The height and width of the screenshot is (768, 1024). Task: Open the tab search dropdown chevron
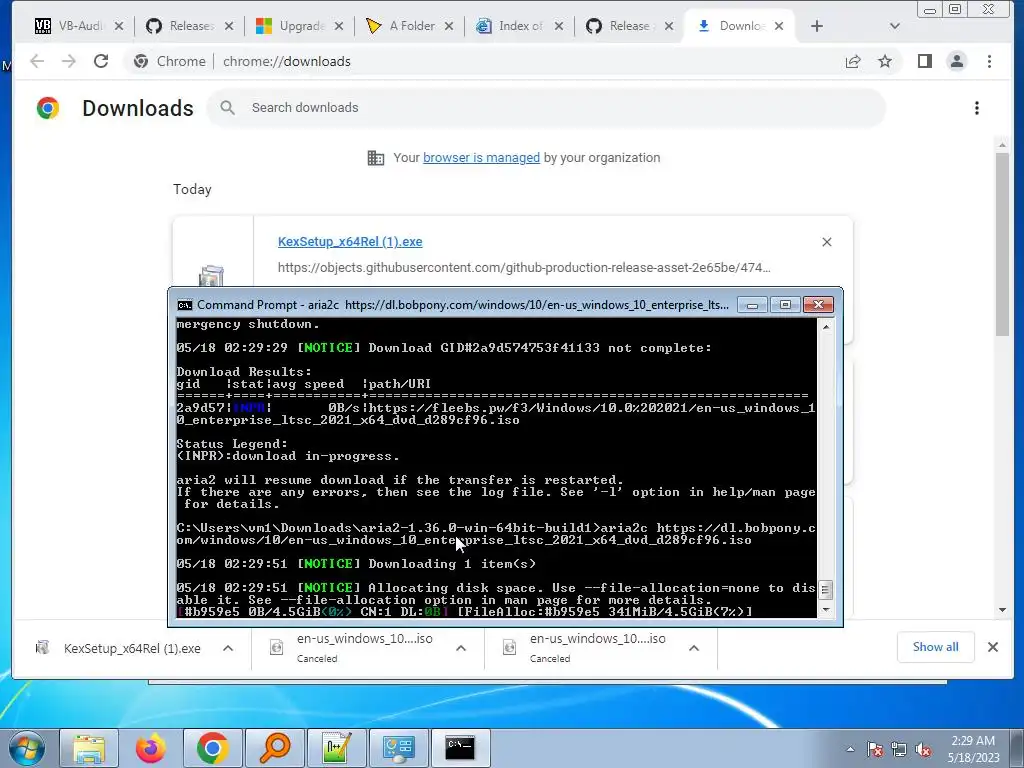[895, 26]
